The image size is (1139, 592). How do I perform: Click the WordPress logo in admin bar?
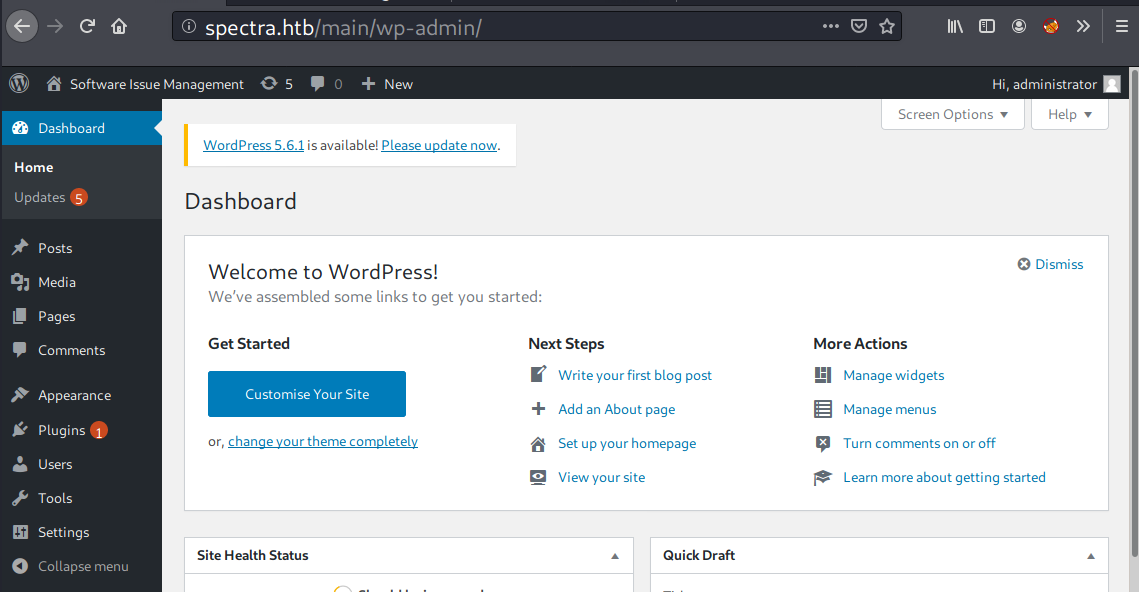pyautogui.click(x=20, y=84)
